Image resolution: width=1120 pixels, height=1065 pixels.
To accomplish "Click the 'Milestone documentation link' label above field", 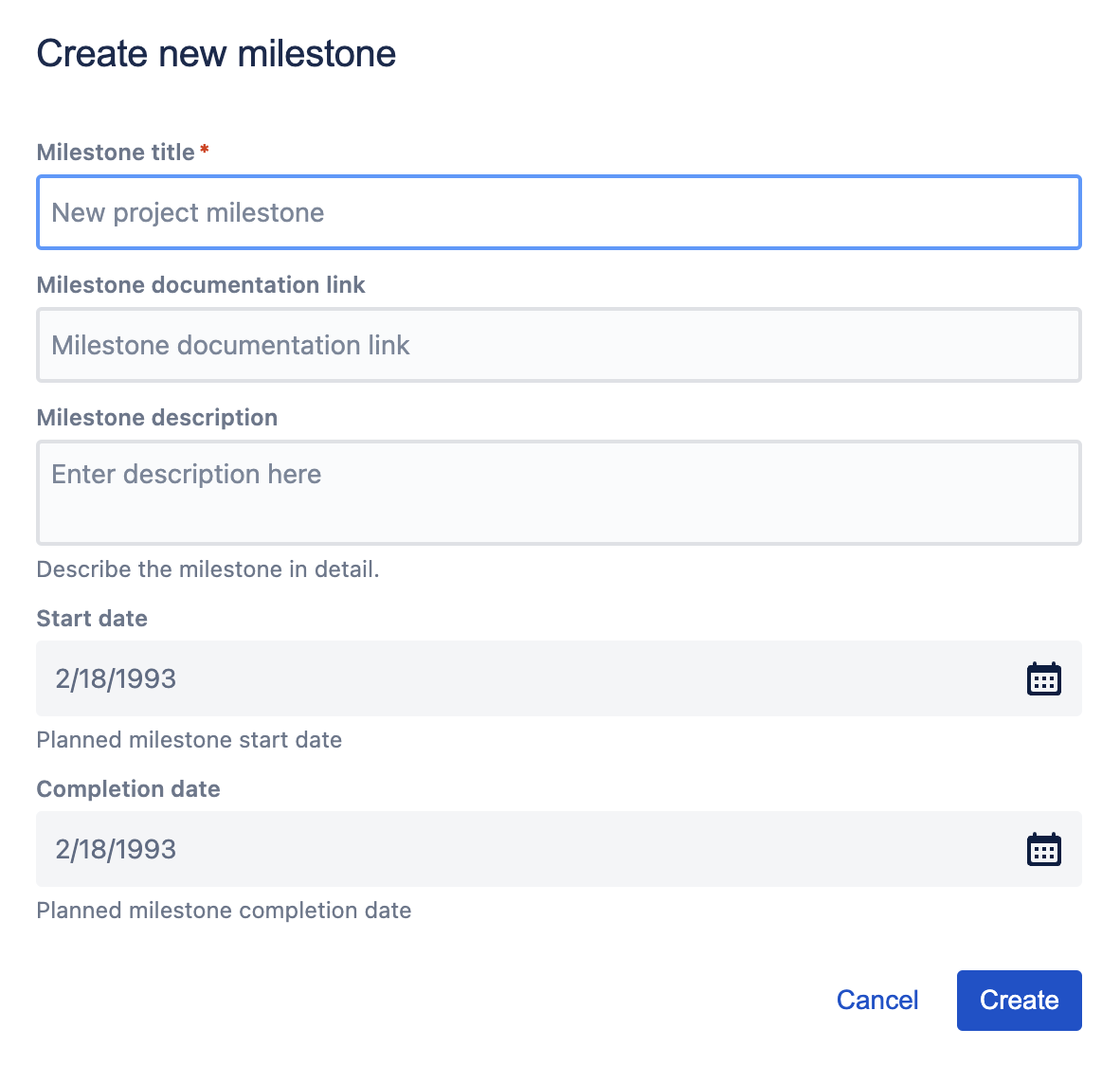I will [x=201, y=285].
